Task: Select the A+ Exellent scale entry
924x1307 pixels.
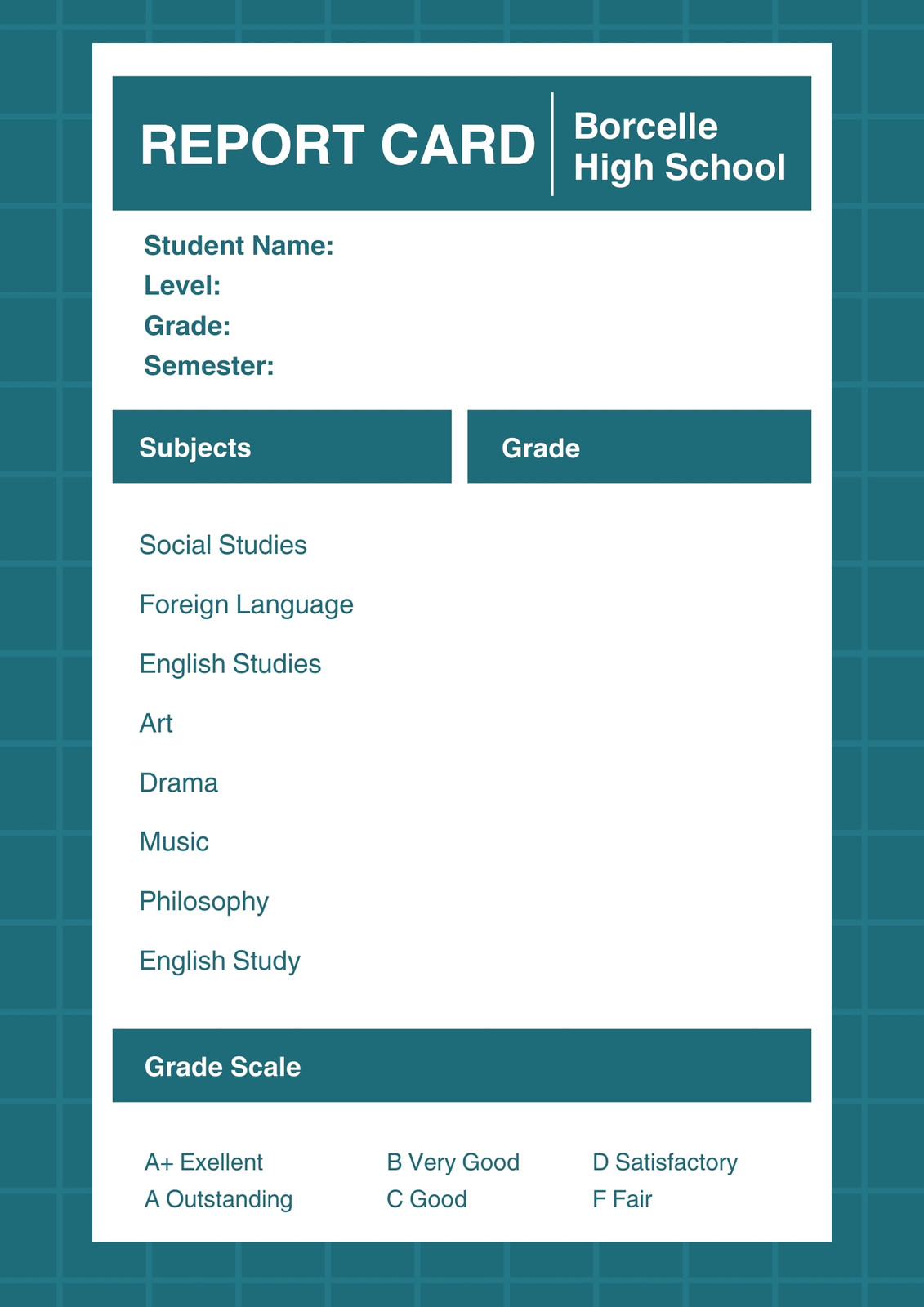Action: pos(203,1162)
